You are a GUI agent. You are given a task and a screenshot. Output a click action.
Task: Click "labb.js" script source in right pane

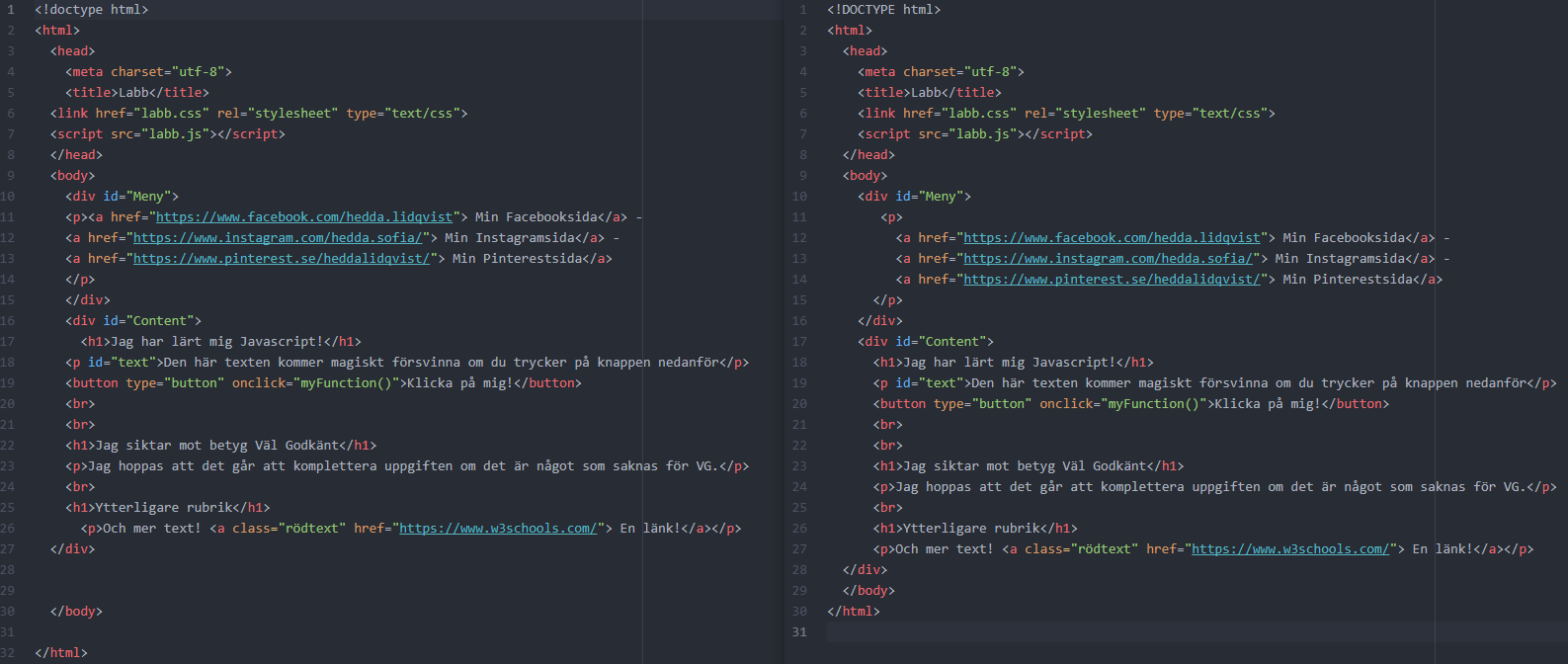[983, 134]
